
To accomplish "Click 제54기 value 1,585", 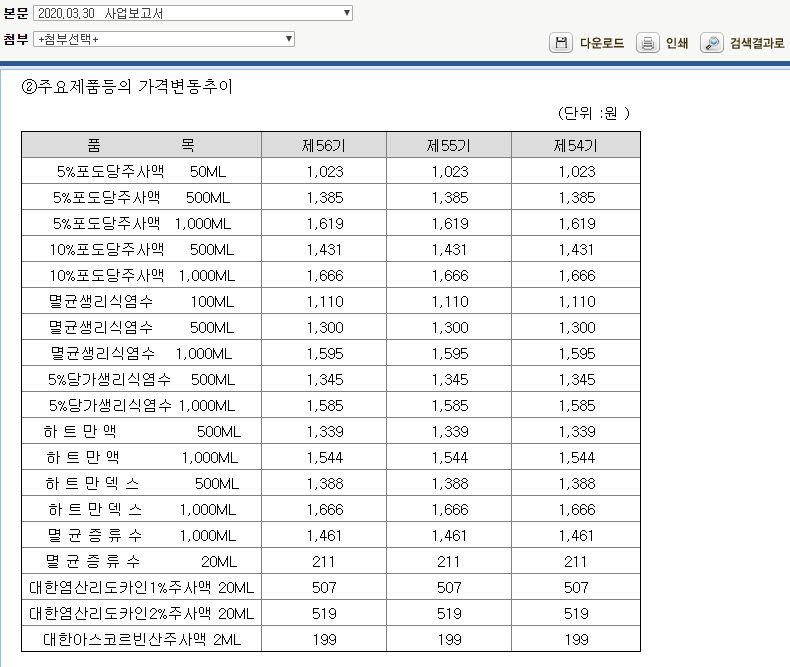I will (577, 406).
